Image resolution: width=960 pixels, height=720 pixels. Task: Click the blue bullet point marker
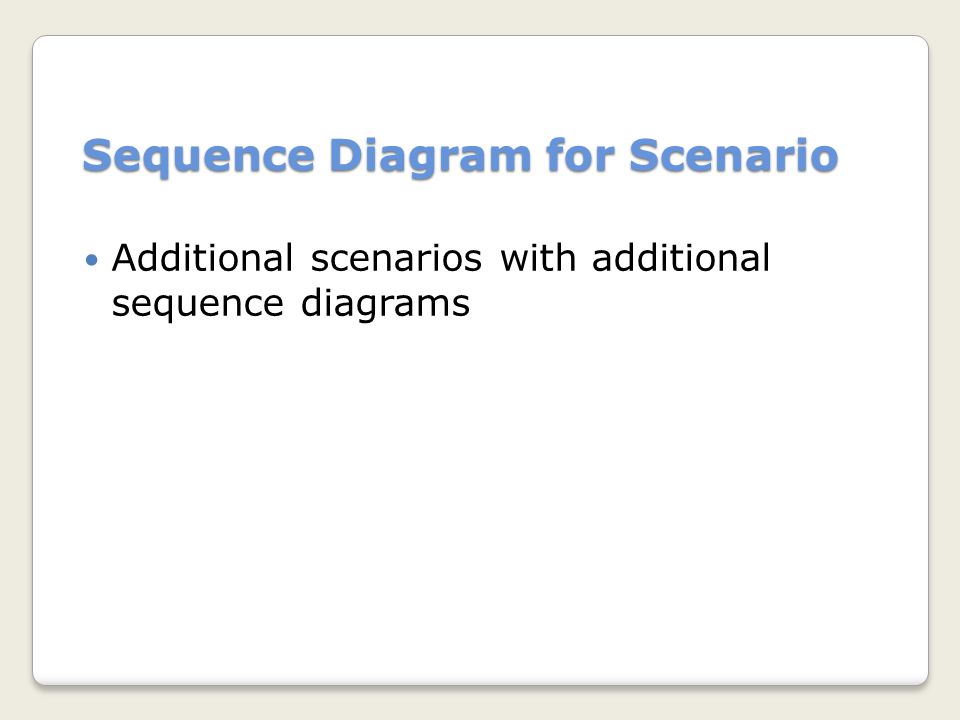(x=92, y=260)
